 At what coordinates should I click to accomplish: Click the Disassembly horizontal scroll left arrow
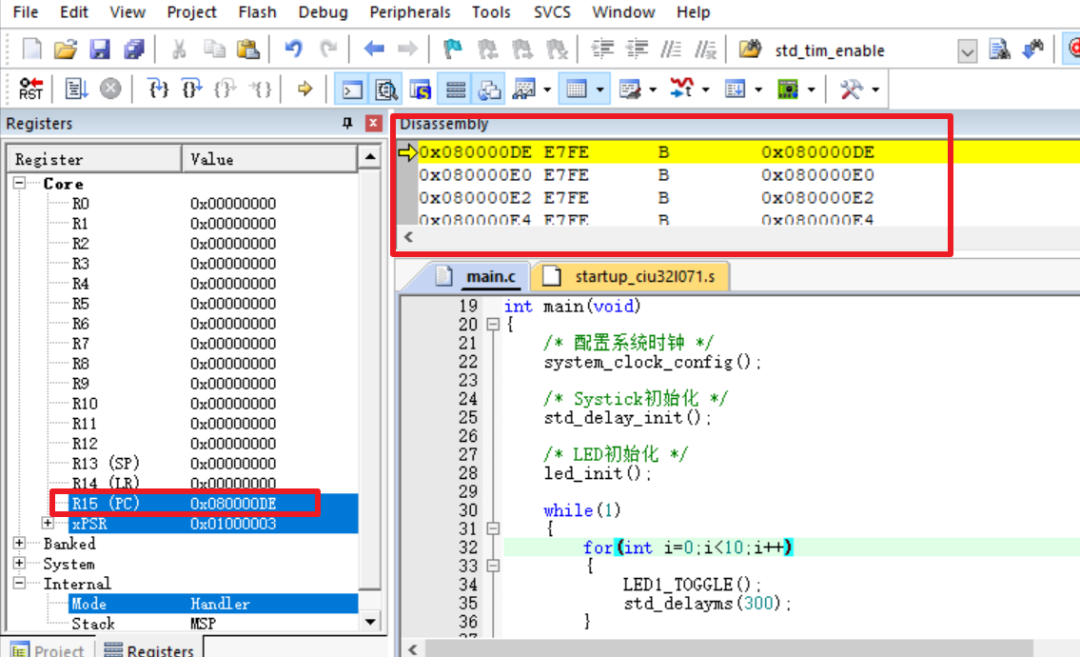[x=408, y=237]
